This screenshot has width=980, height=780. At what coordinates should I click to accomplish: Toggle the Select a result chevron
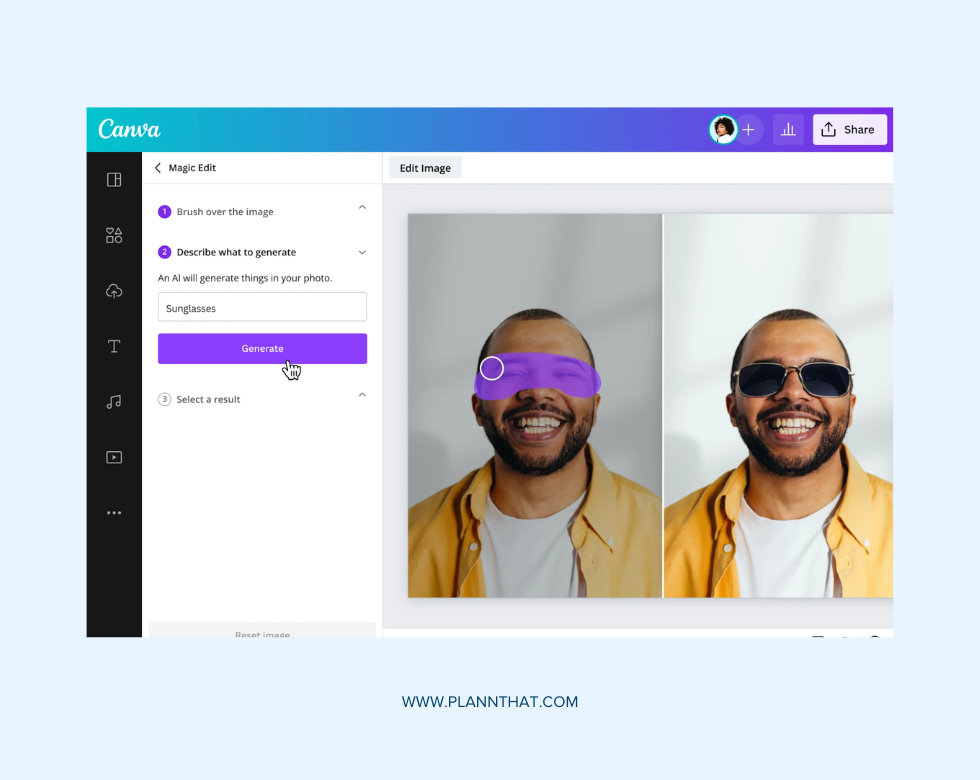point(362,395)
